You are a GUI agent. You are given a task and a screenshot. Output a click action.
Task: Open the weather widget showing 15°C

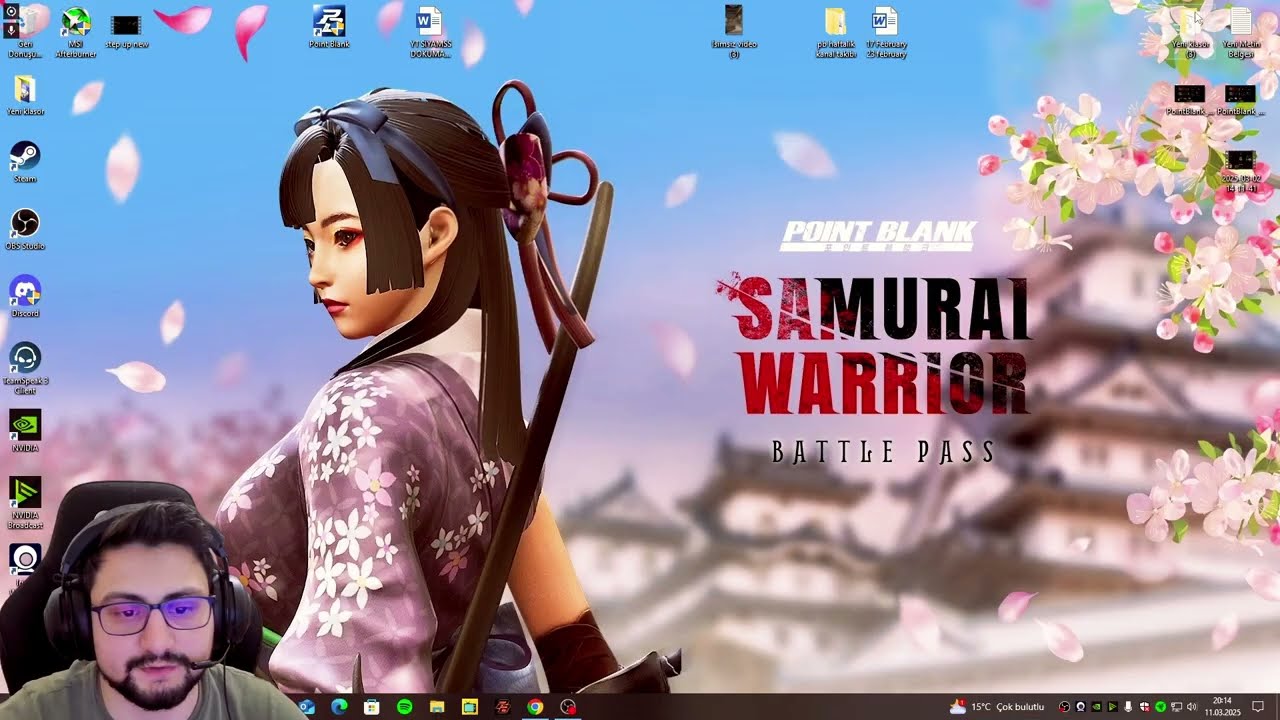pos(997,707)
